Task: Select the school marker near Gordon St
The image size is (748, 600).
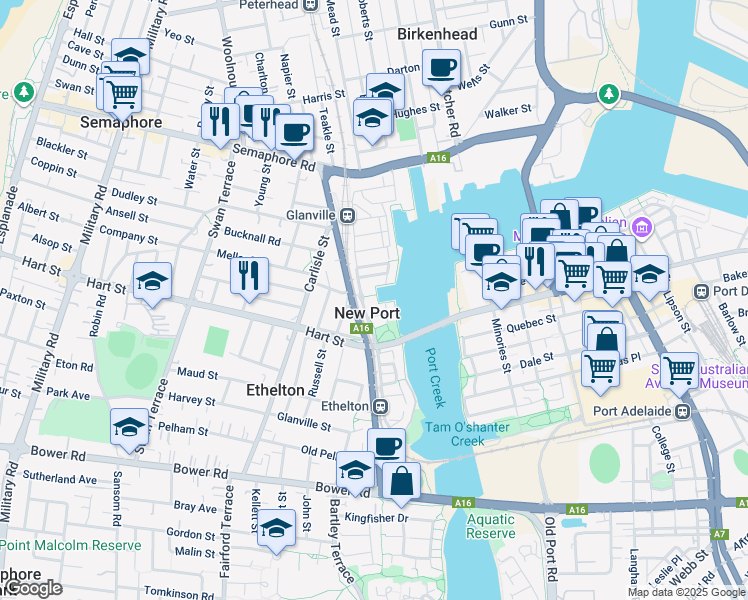Action: (276, 529)
